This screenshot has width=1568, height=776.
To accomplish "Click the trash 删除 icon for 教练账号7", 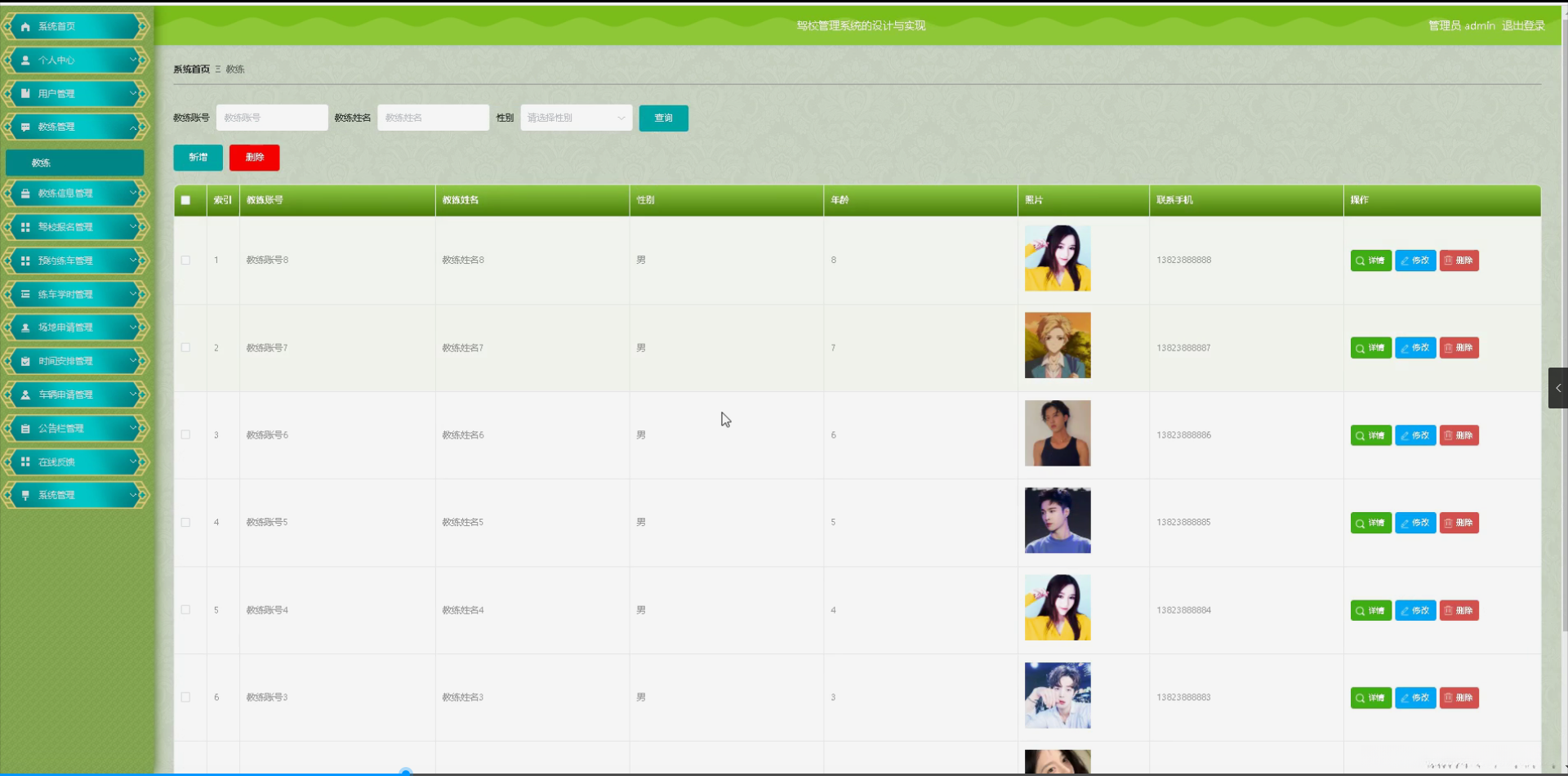I will click(x=1449, y=348).
